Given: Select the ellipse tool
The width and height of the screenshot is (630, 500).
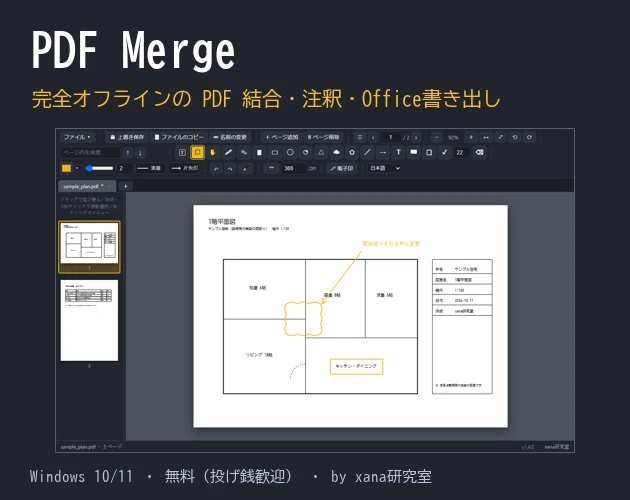Looking at the screenshot, I should (x=290, y=152).
